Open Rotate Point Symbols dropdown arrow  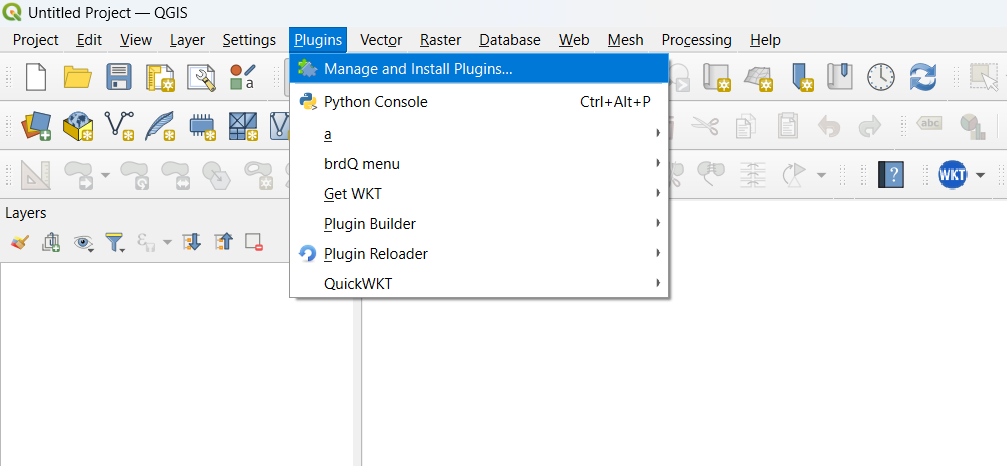coord(821,175)
